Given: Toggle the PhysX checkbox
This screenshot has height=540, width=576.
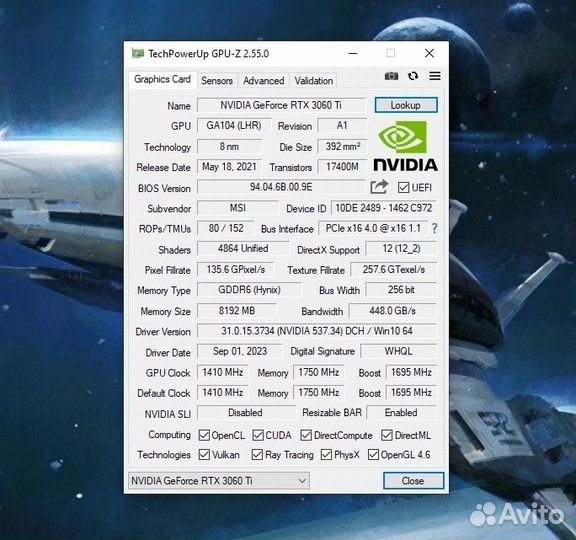Looking at the screenshot, I should [326, 455].
